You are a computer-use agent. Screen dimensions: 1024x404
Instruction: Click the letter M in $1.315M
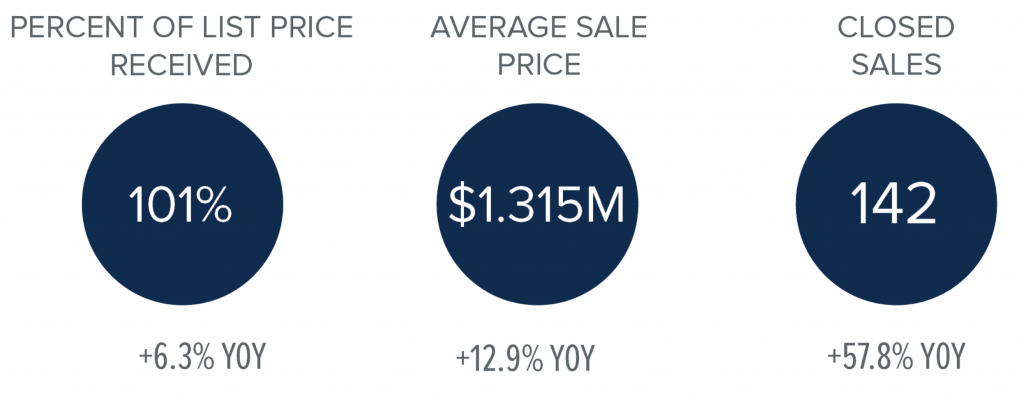[605, 205]
